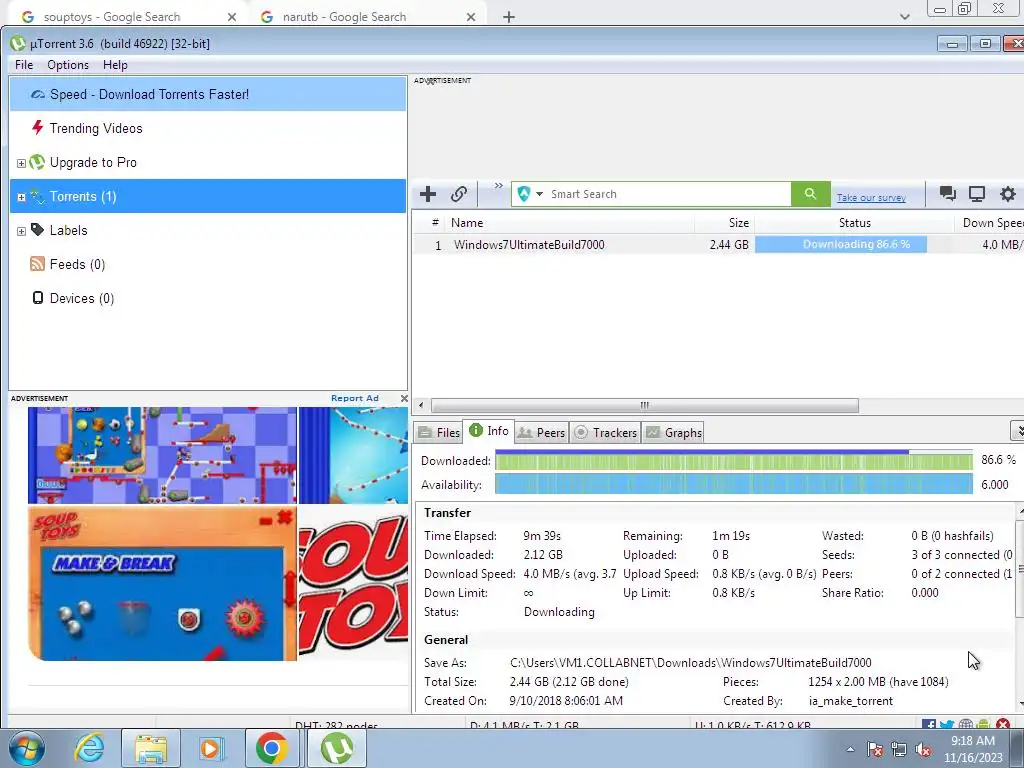
Task: Click the Android icon in the status bar
Action: click(x=984, y=725)
